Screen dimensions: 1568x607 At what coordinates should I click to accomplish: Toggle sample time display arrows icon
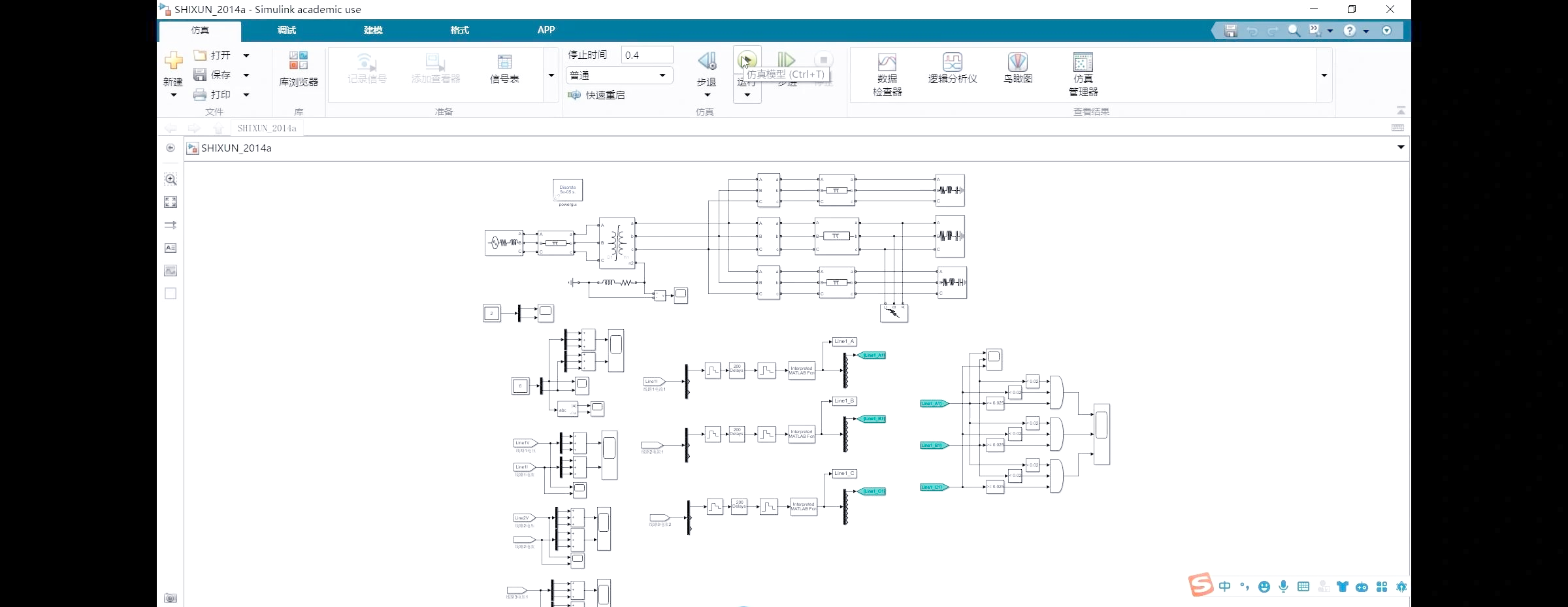click(x=171, y=225)
